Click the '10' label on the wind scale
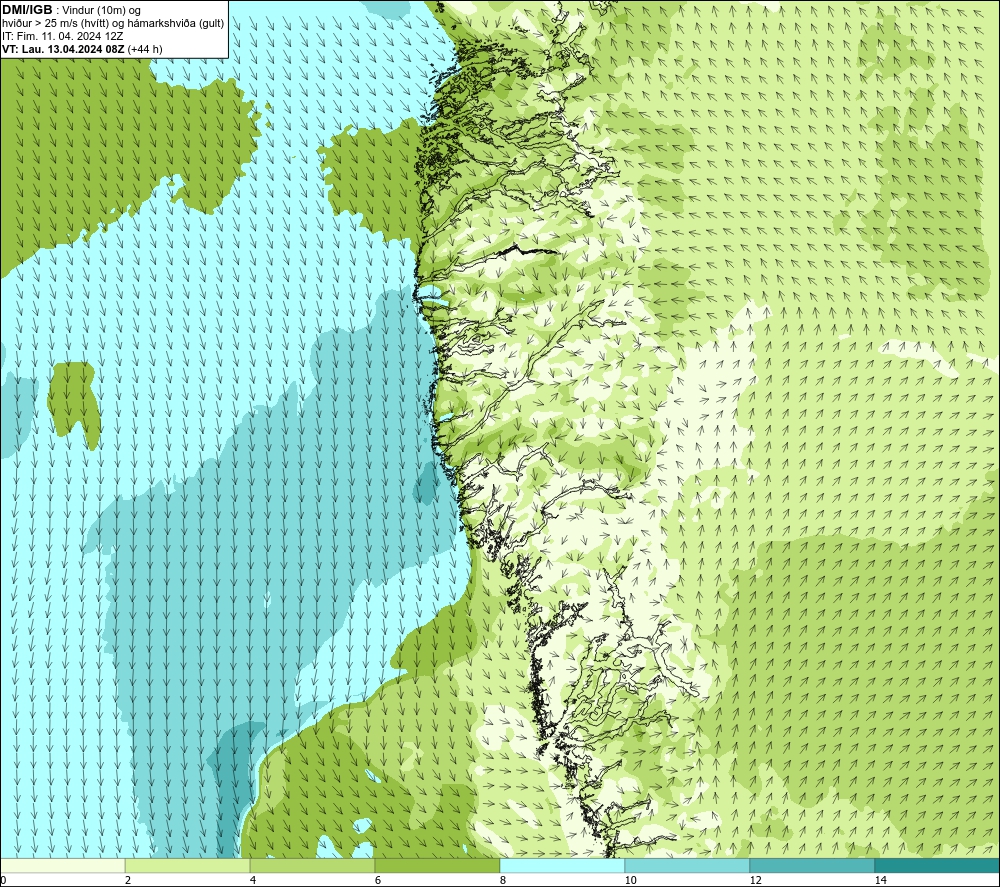 click(631, 880)
